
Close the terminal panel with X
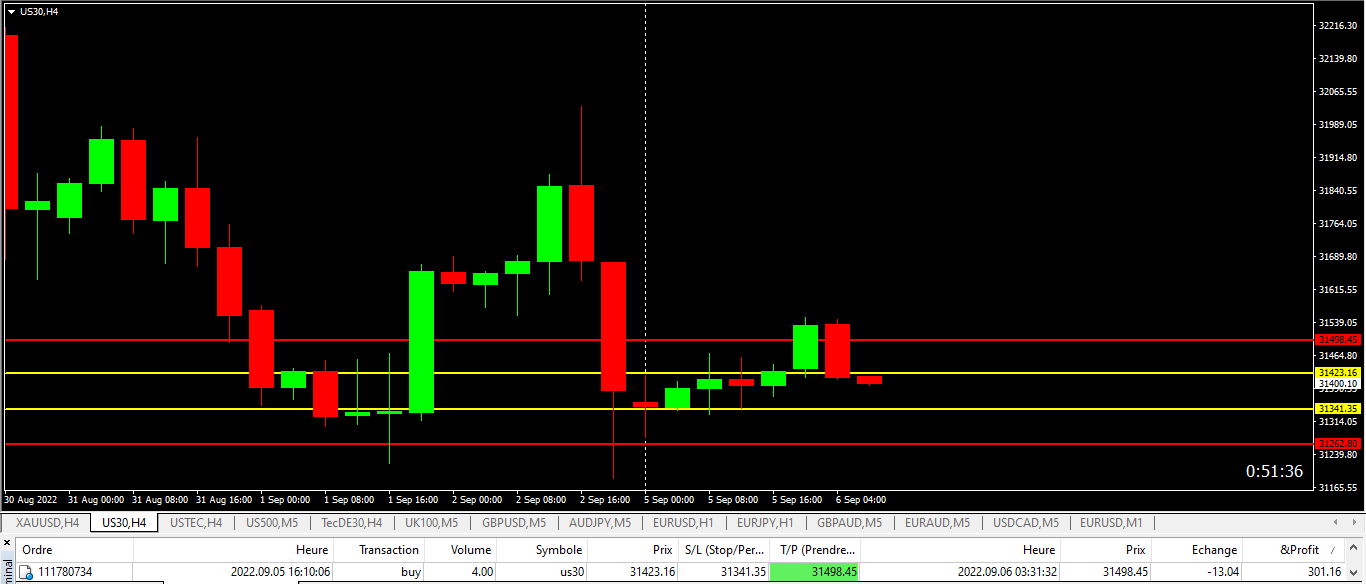[x=8, y=544]
